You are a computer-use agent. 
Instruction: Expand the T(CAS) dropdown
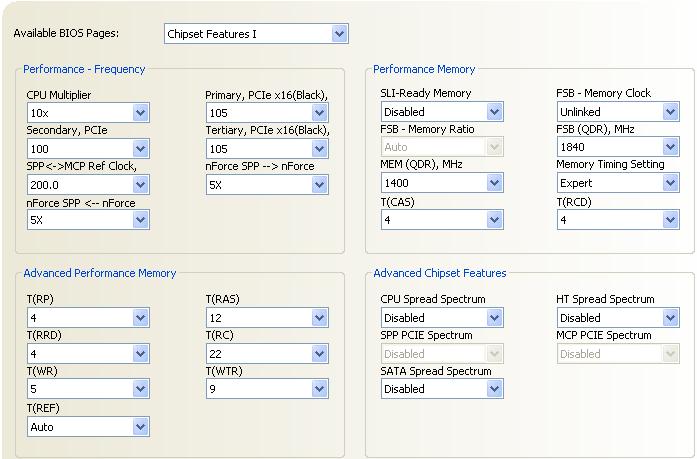coord(442,220)
